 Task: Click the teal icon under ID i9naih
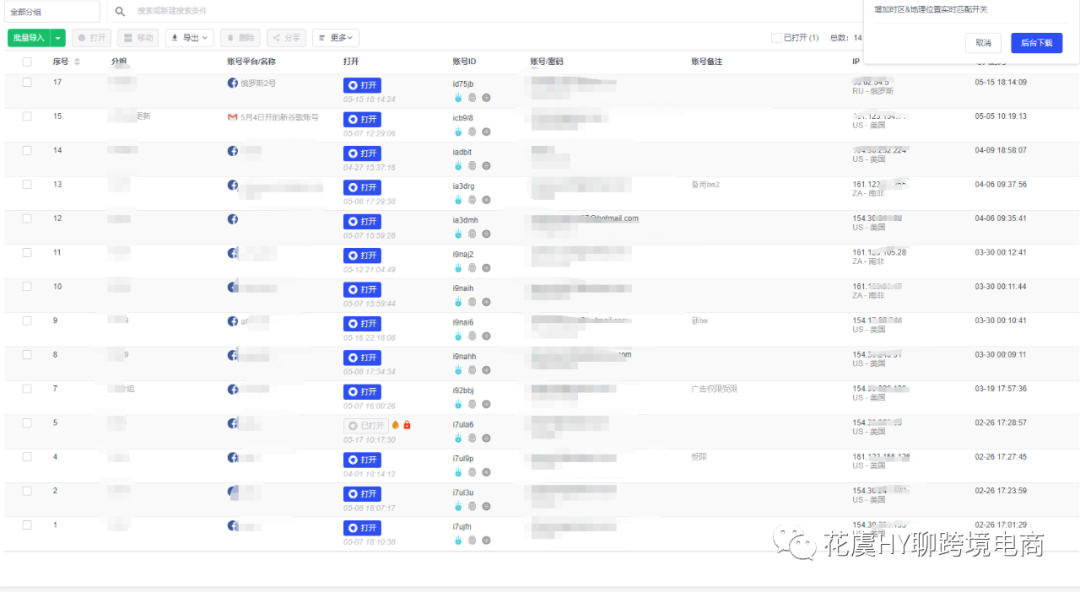pyautogui.click(x=458, y=302)
